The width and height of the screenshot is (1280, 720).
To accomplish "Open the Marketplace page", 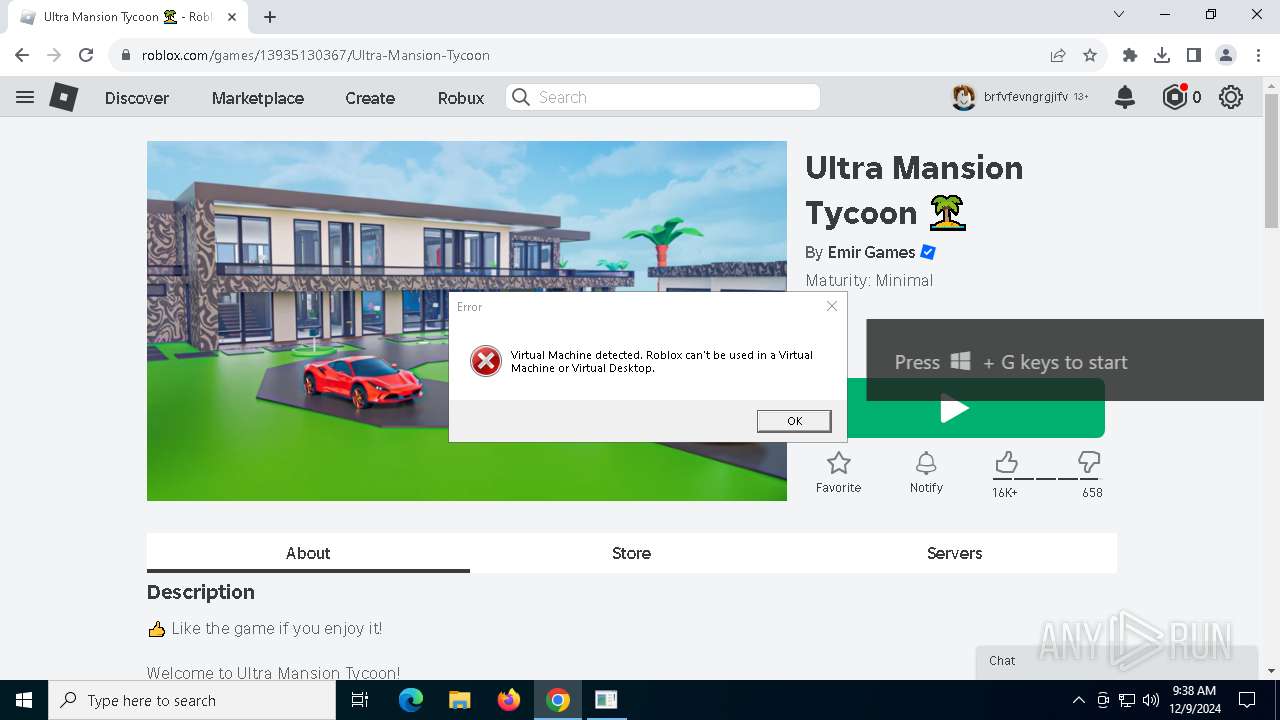I will tap(258, 98).
